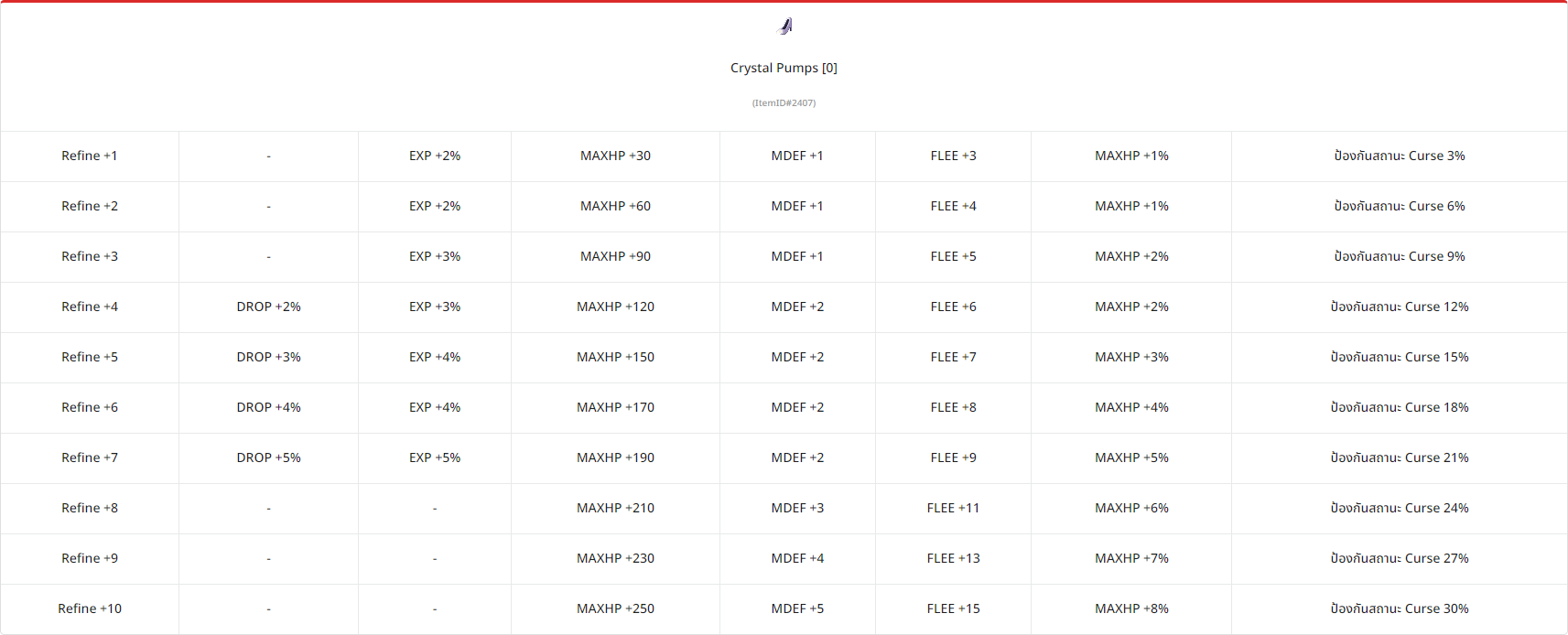Select the Curse 30% resistance cell

1400,608
